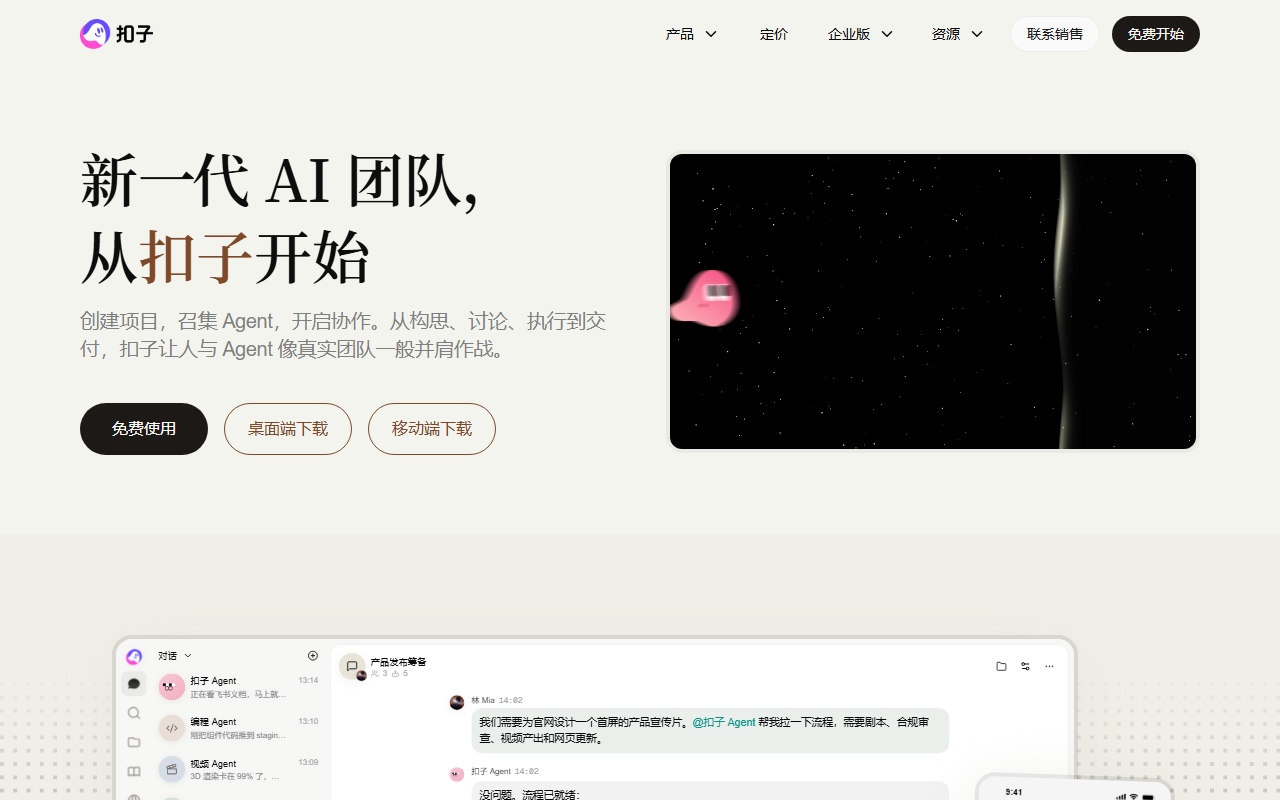Image resolution: width=1280 pixels, height=800 pixels.
Task: Click the 13:14 timestamp in conversation list
Action: coord(308,680)
